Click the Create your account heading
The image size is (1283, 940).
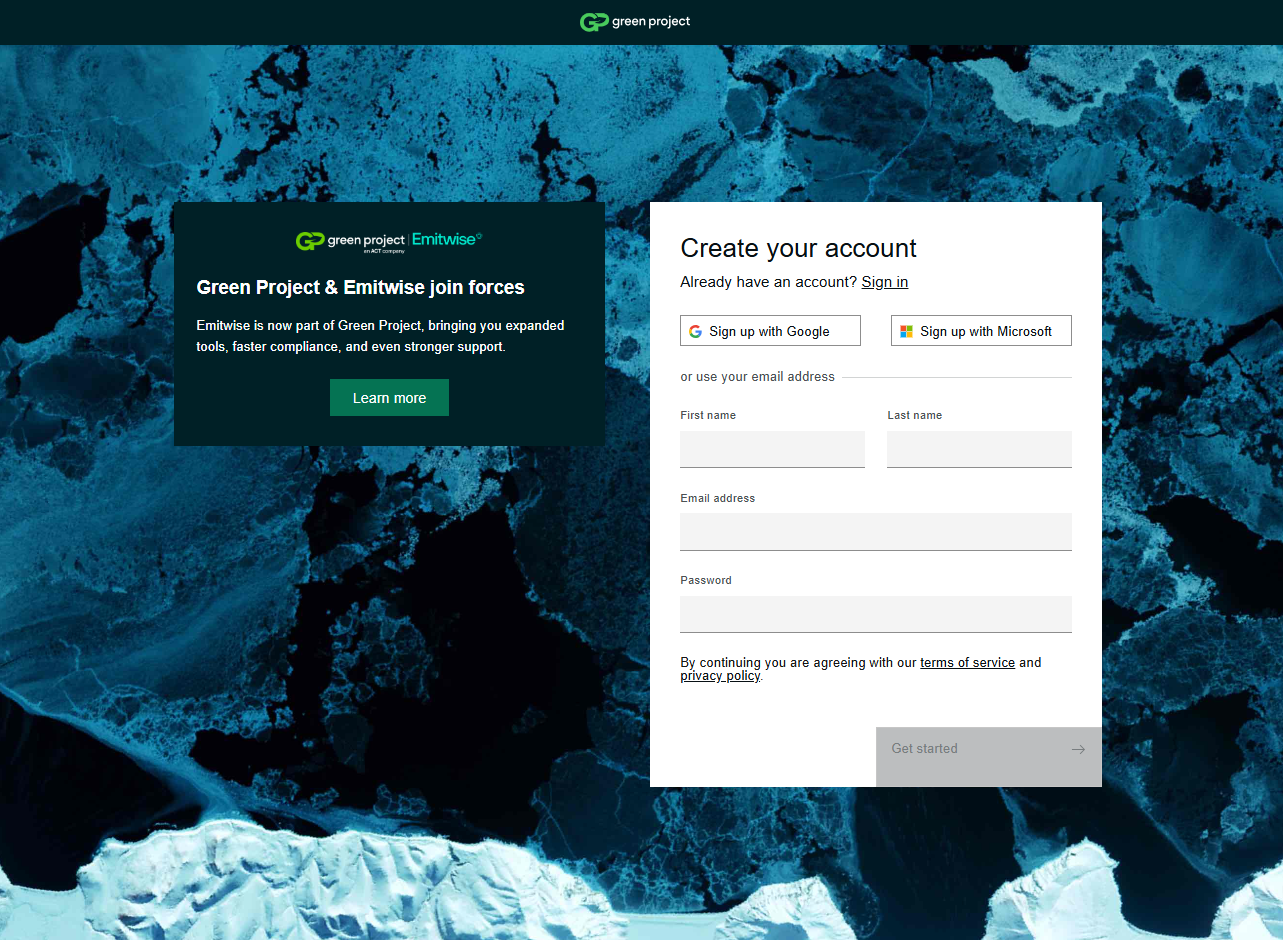[x=798, y=249]
